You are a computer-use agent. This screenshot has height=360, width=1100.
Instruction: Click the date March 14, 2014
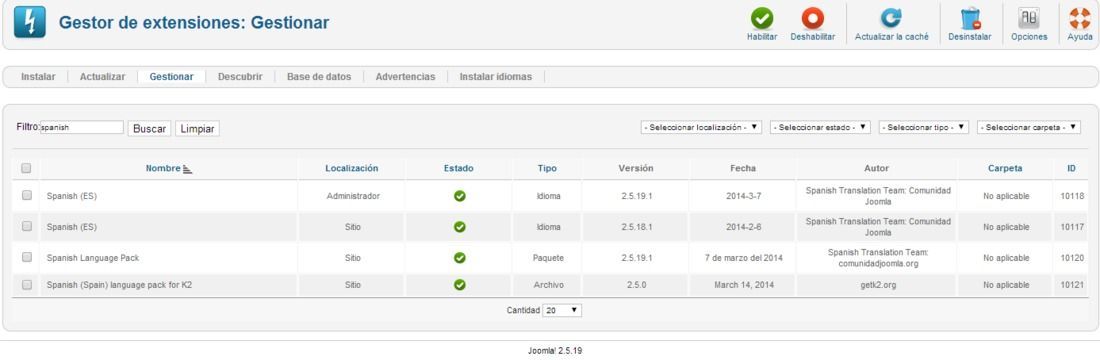[x=744, y=286]
